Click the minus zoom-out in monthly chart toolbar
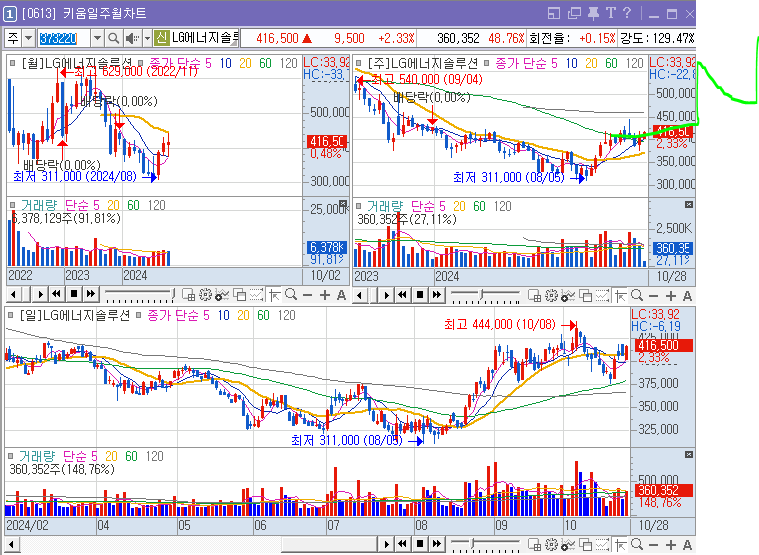The height and width of the screenshot is (555, 759). pyautogui.click(x=307, y=295)
